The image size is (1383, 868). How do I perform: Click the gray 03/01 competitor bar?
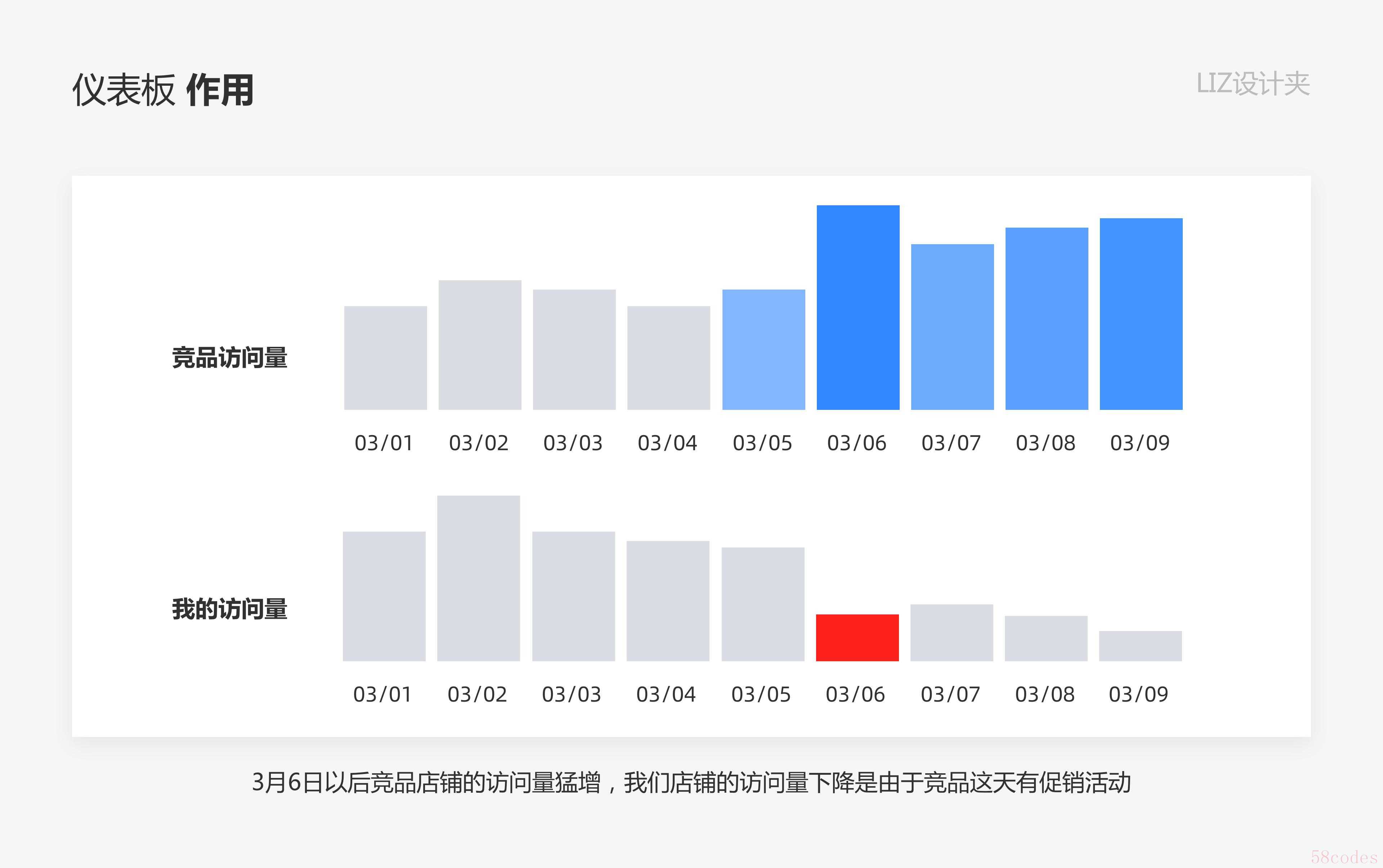[x=385, y=358]
